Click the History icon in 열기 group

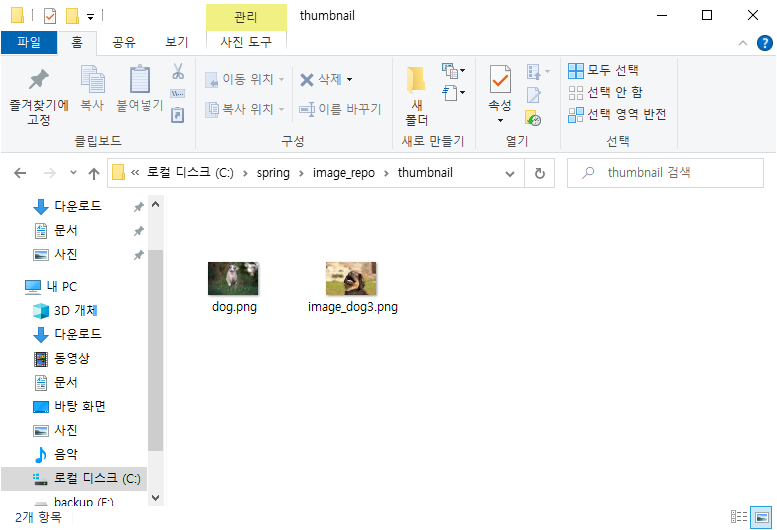533,118
